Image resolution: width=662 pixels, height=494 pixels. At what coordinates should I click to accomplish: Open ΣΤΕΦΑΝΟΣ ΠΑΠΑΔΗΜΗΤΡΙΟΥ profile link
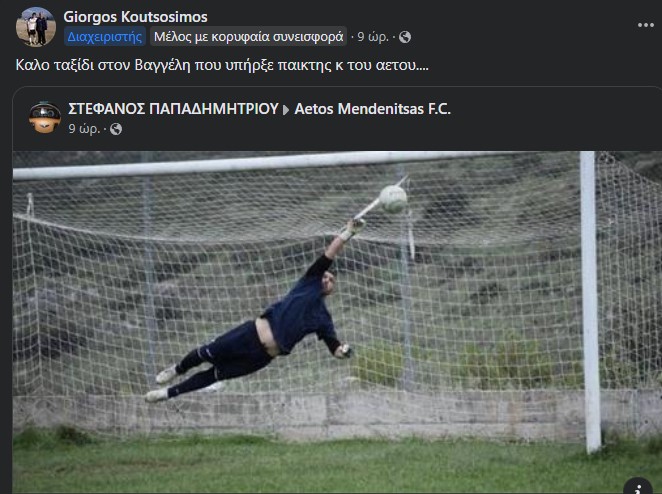pos(173,109)
